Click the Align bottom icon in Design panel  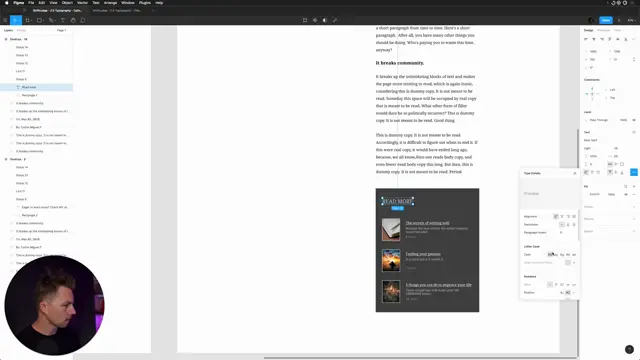coord(626,39)
